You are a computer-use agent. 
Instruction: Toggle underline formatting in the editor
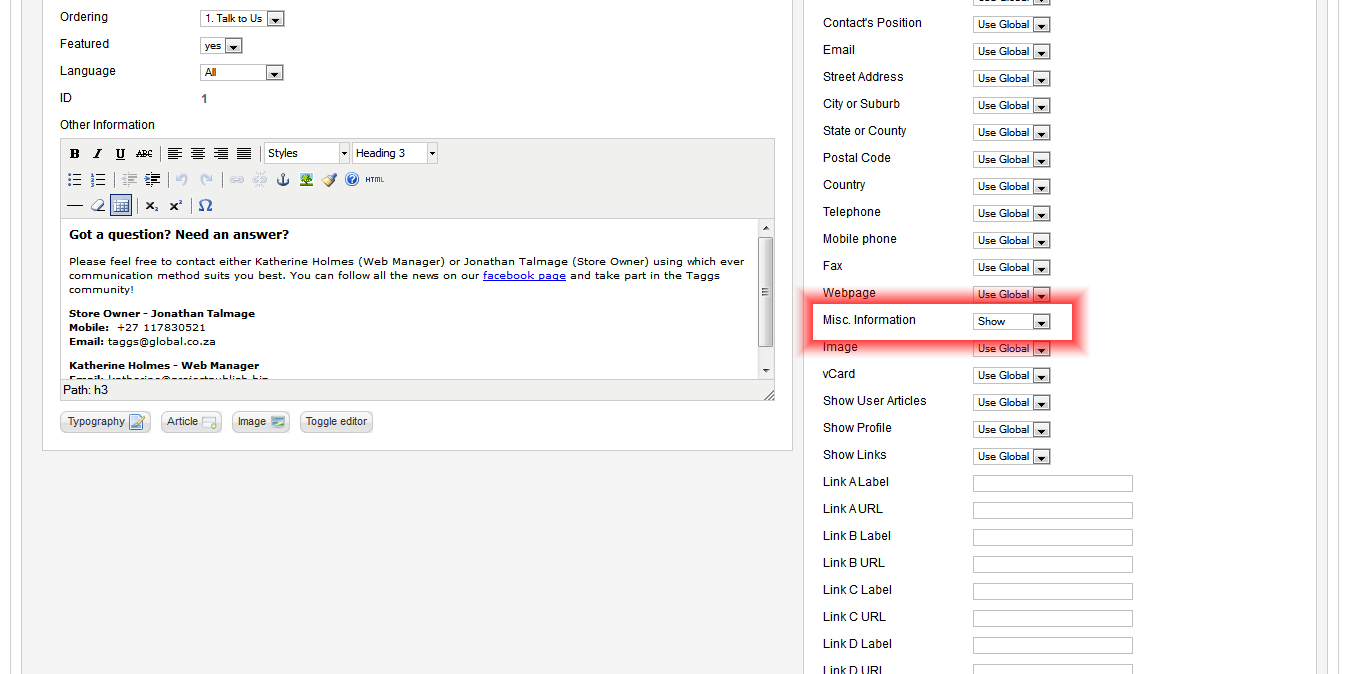tap(120, 154)
